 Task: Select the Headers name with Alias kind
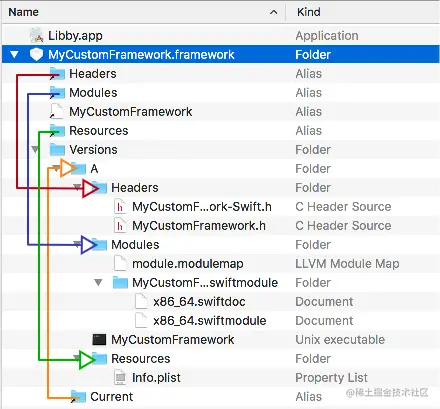click(x=93, y=73)
